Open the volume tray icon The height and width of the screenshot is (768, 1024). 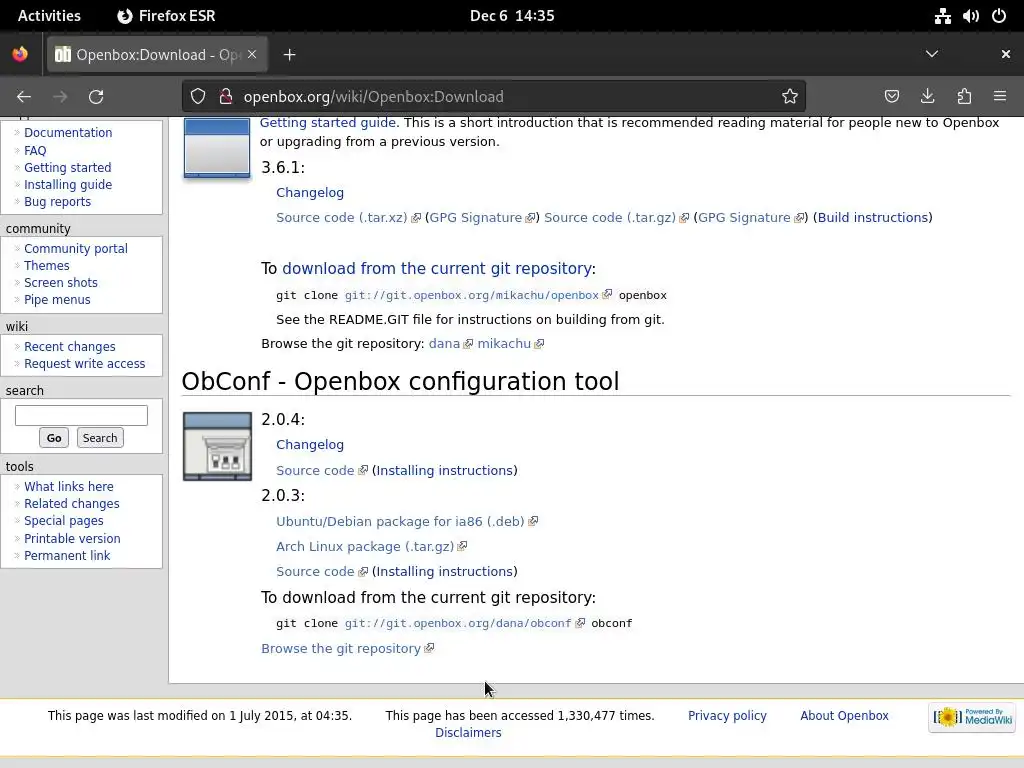coord(970,16)
